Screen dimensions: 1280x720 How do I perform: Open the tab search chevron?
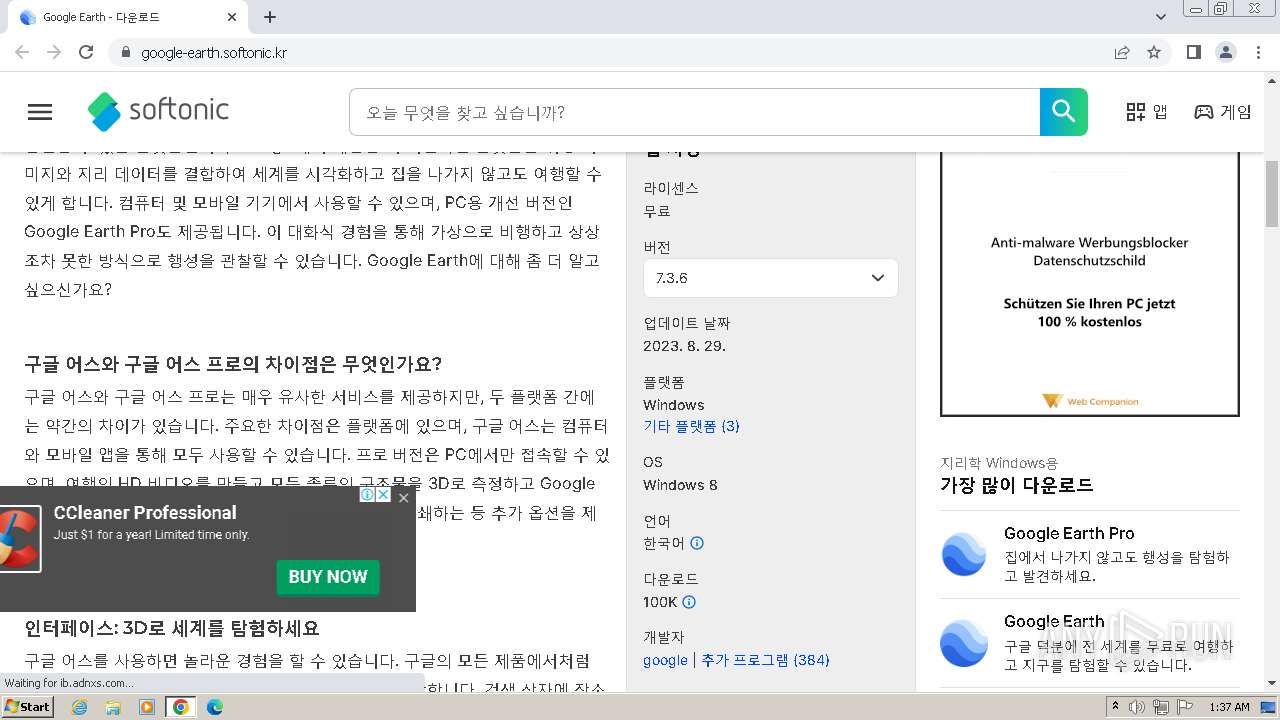[1161, 17]
